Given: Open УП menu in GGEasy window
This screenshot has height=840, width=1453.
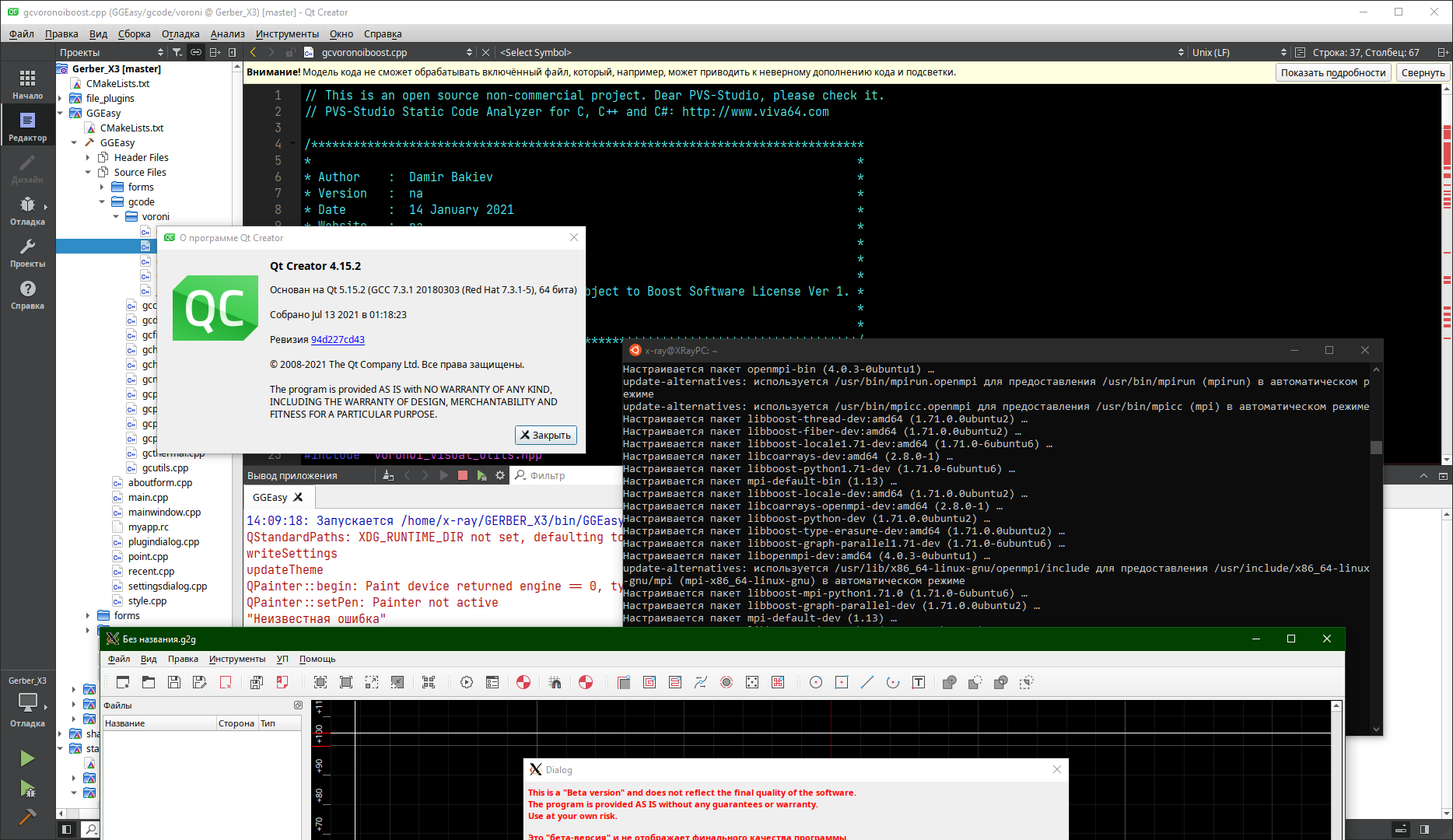Looking at the screenshot, I should click(282, 659).
